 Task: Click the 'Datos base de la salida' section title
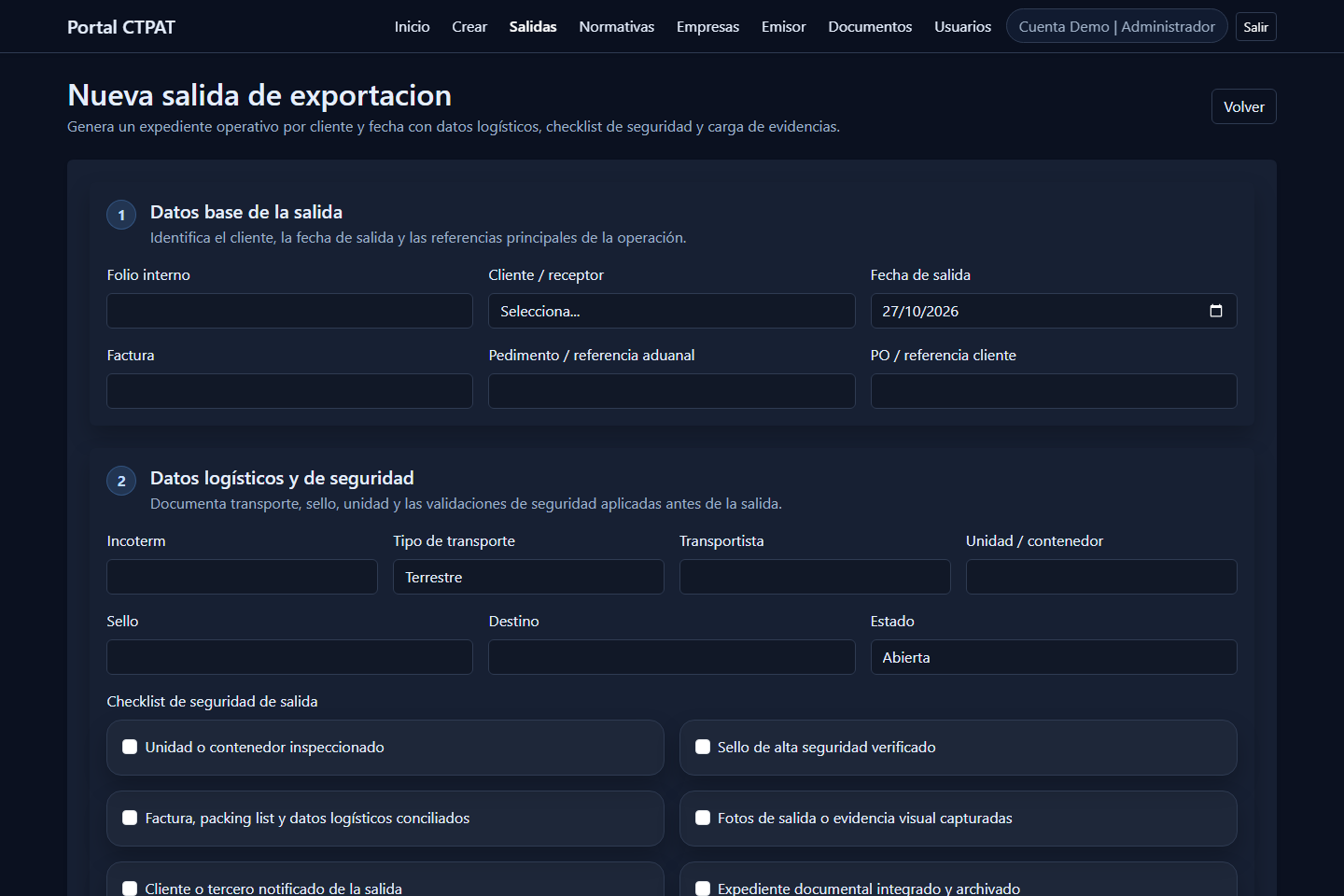[246, 212]
